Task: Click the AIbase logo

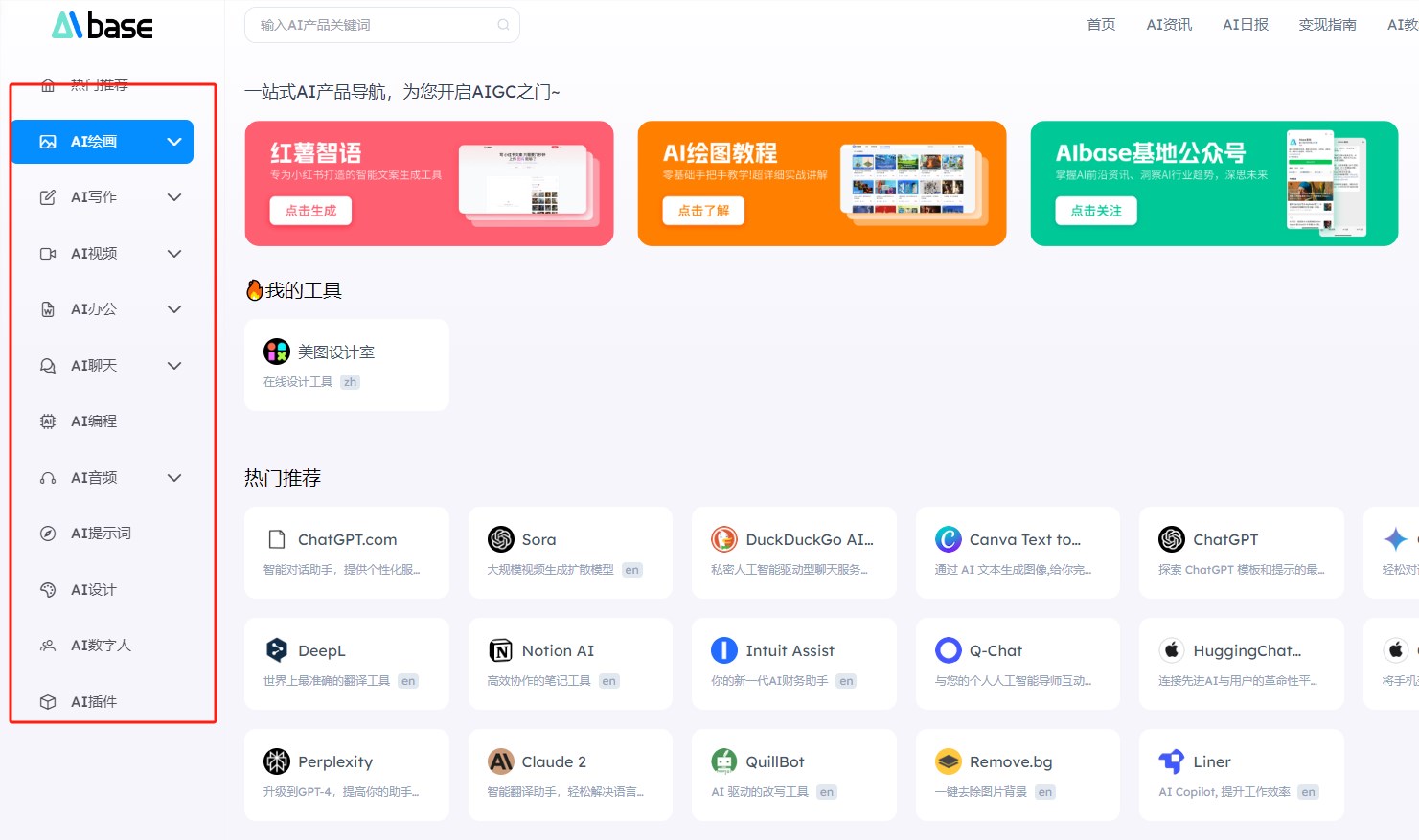Action: (x=103, y=25)
